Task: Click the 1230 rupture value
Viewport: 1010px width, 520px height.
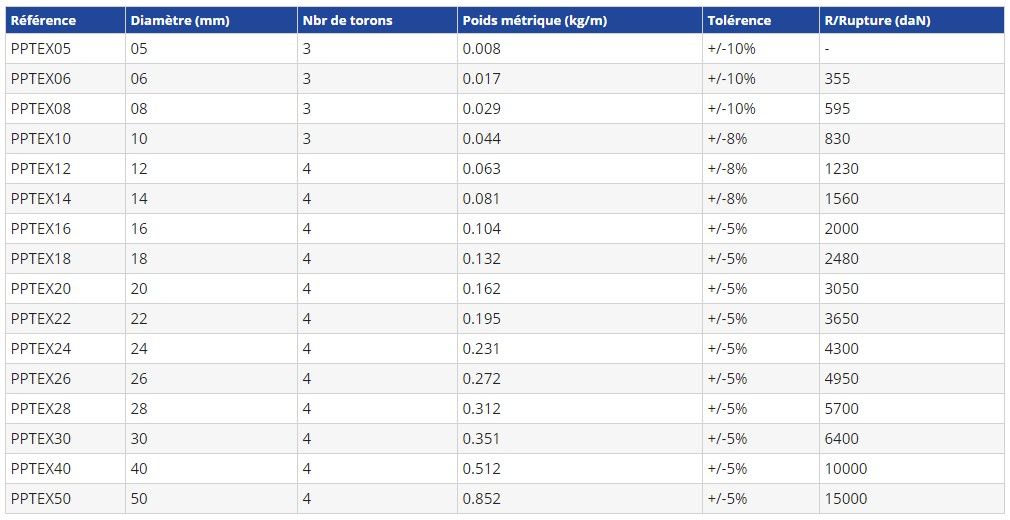Action: pyautogui.click(x=842, y=168)
